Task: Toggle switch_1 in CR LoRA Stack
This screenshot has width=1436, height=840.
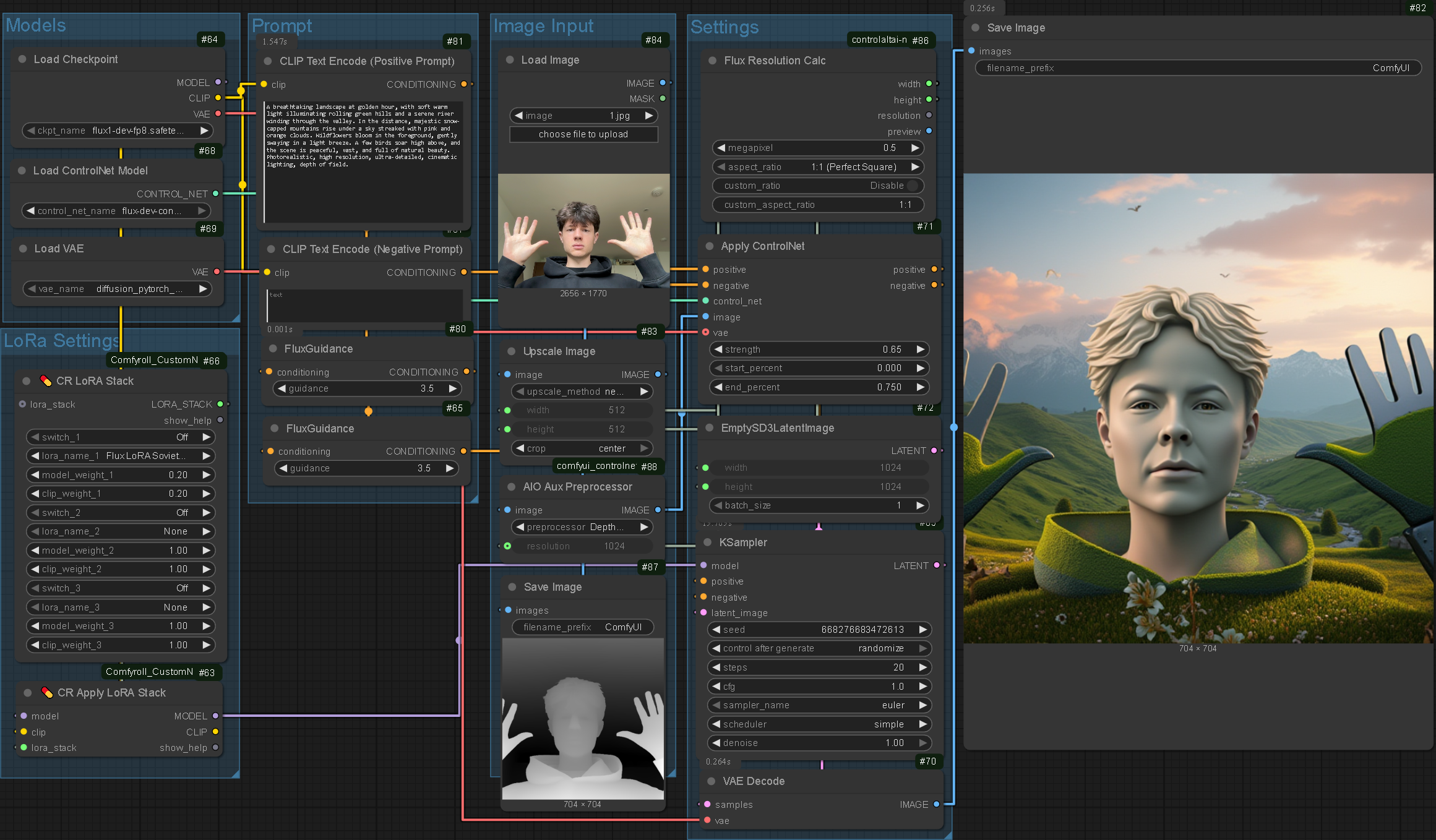Action: (x=121, y=437)
